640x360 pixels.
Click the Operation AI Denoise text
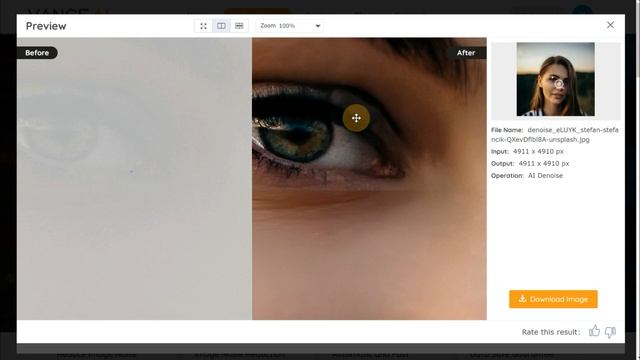(x=527, y=176)
